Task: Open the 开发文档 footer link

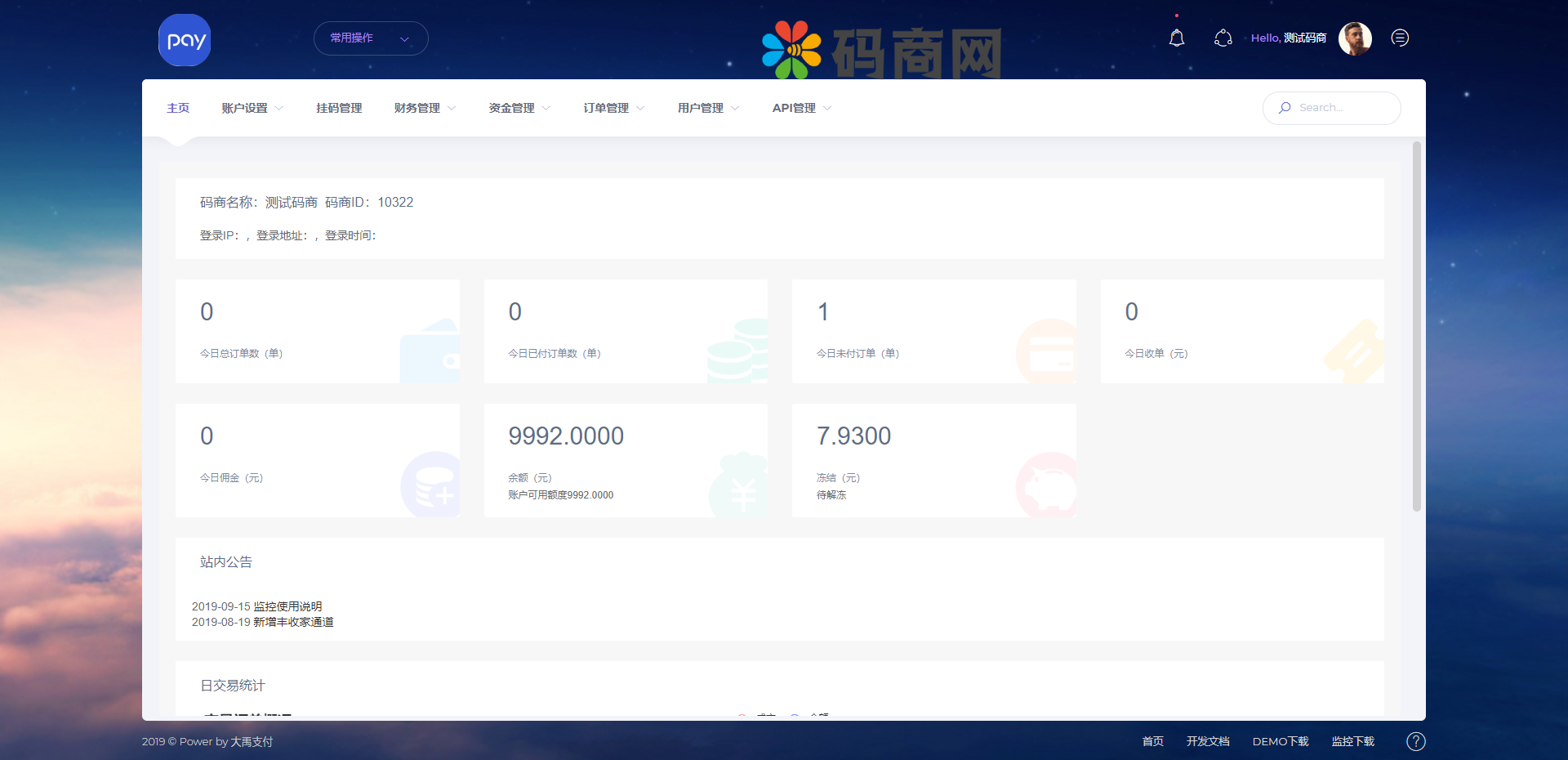Action: [1208, 741]
